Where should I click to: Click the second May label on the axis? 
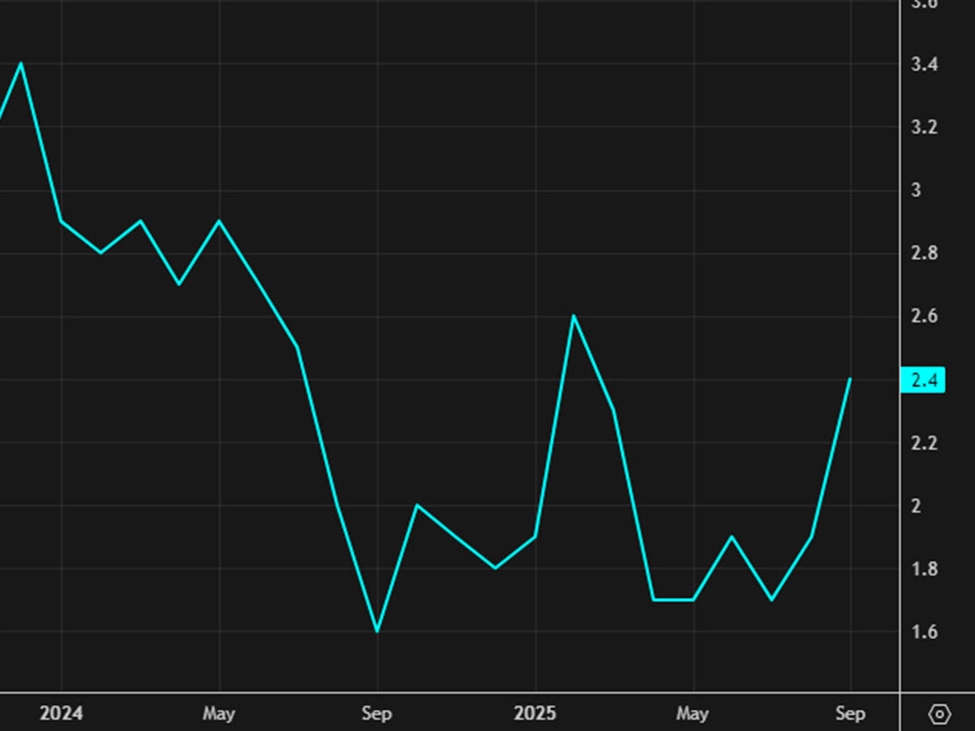pyautogui.click(x=694, y=714)
